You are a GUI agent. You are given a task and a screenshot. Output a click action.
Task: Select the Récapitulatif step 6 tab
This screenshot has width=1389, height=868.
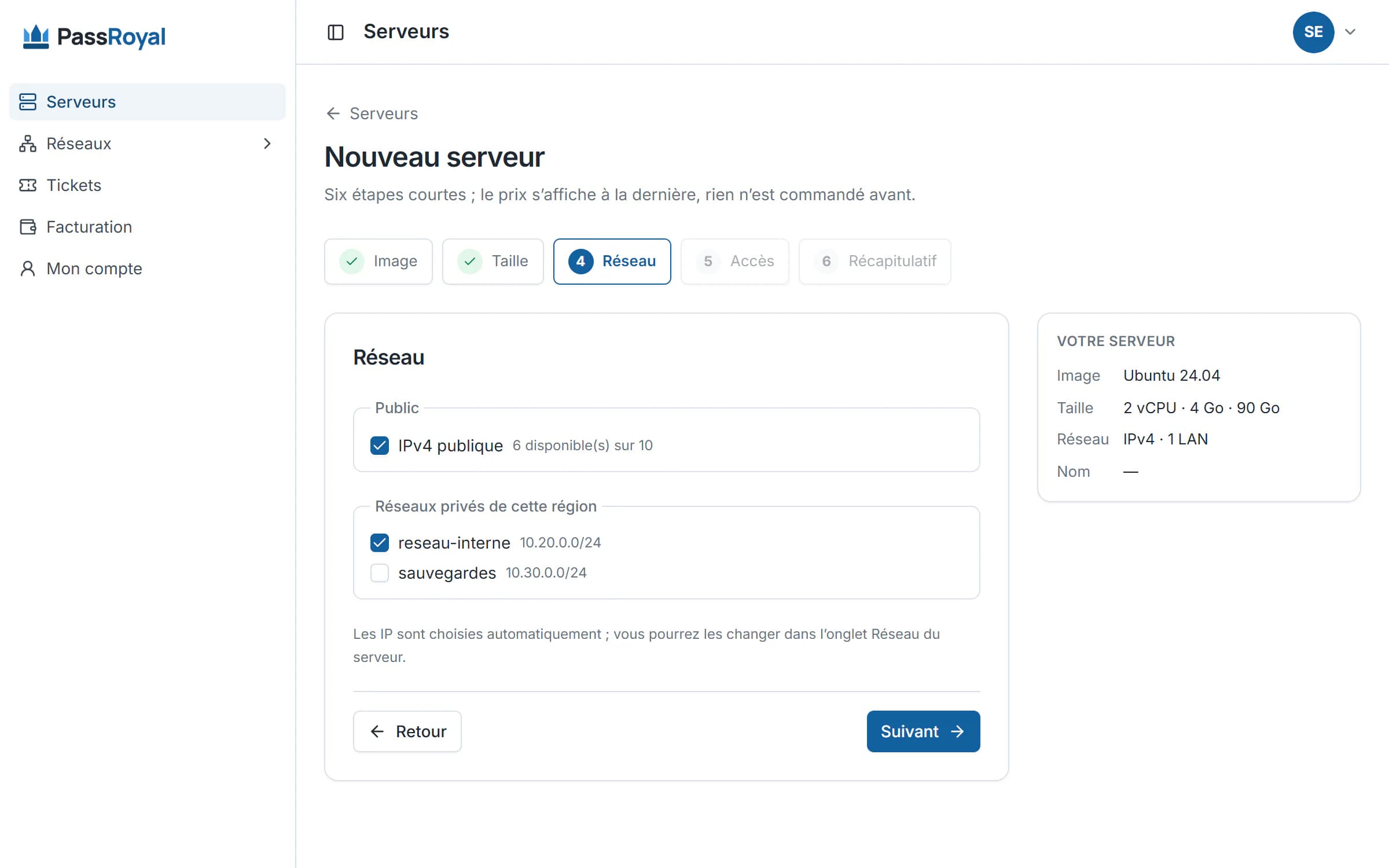tap(875, 262)
